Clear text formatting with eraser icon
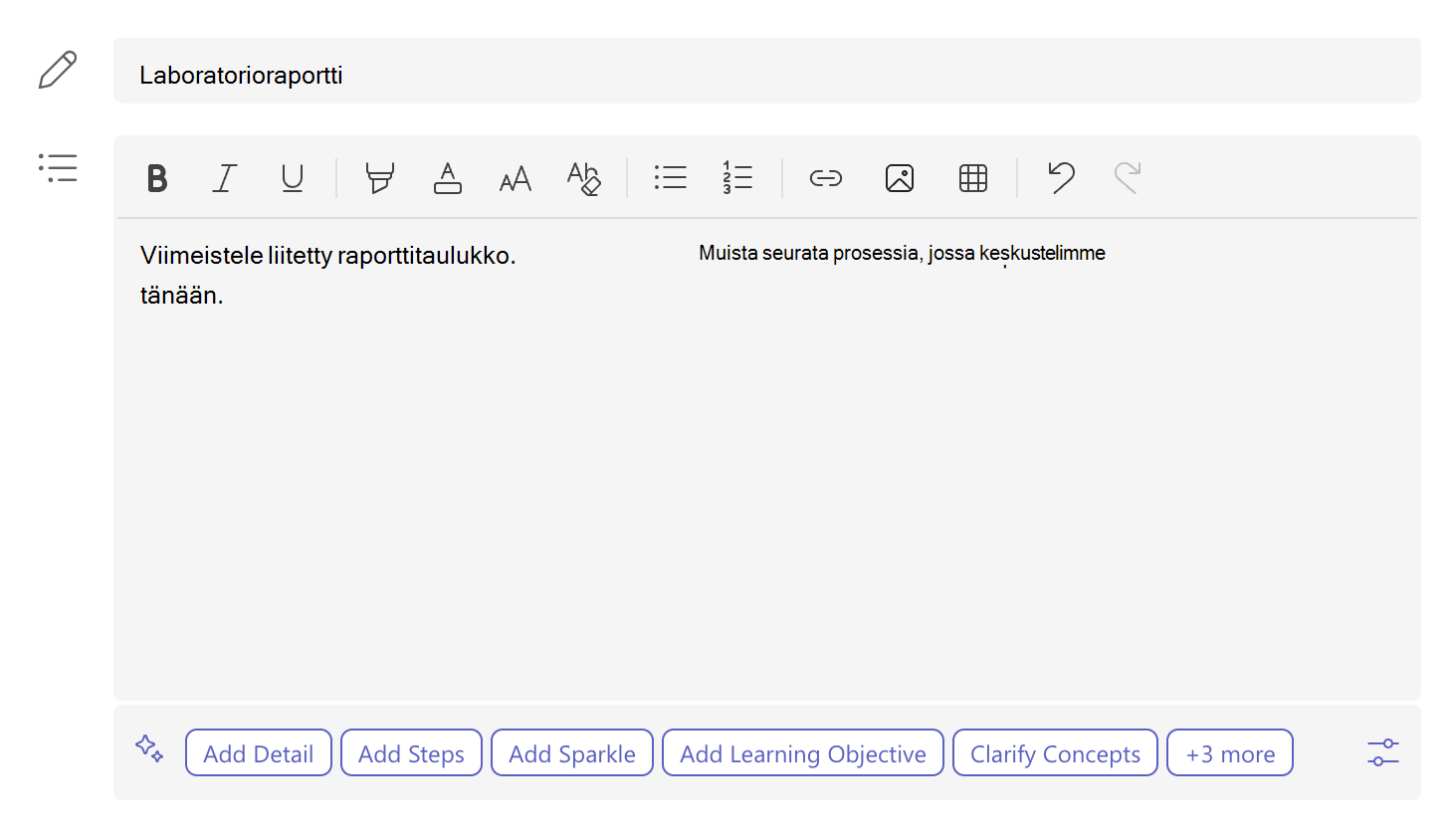Image resolution: width=1453 pixels, height=840 pixels. tap(584, 178)
